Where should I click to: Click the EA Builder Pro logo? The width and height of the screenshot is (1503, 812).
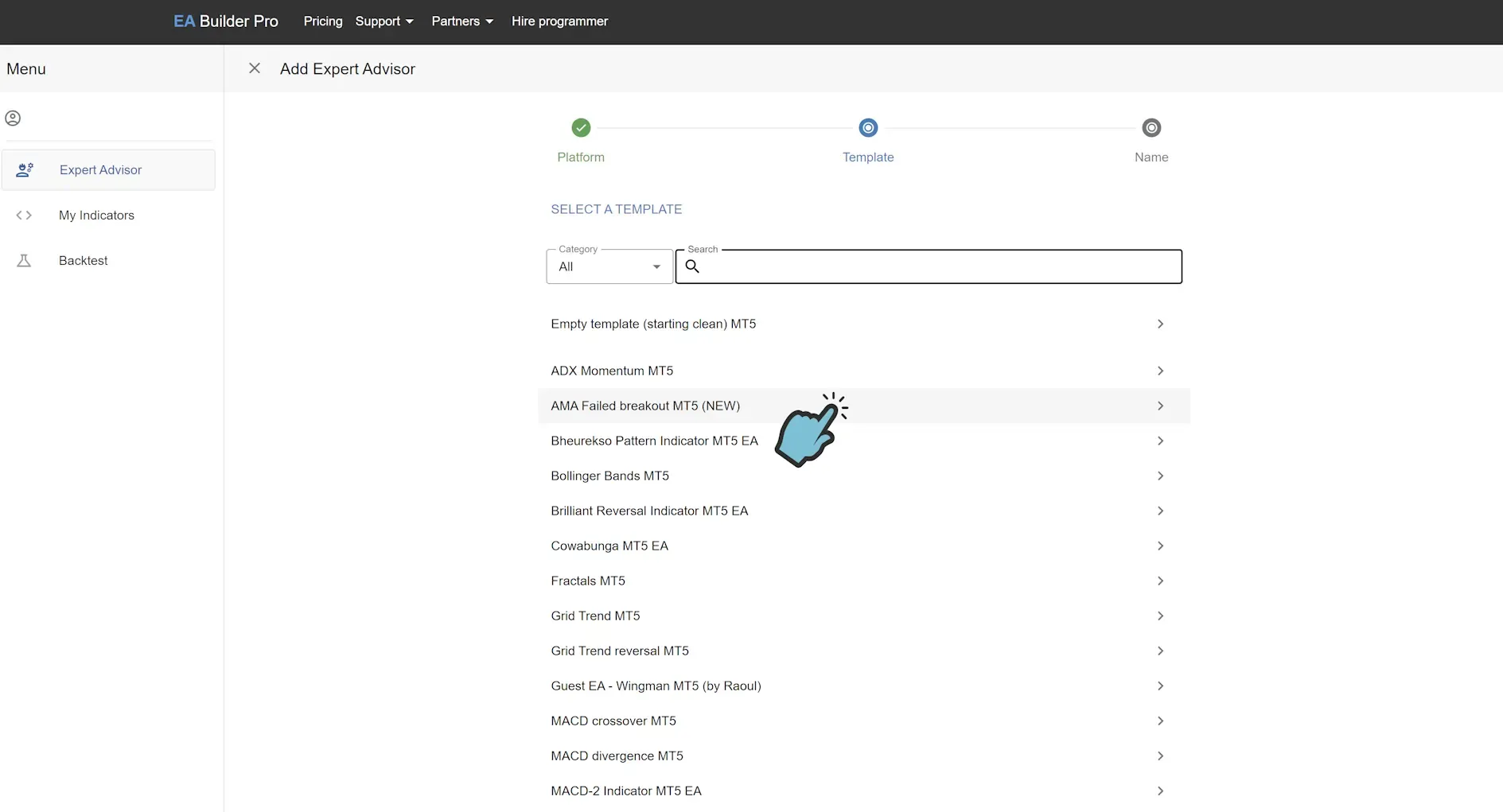coord(226,21)
